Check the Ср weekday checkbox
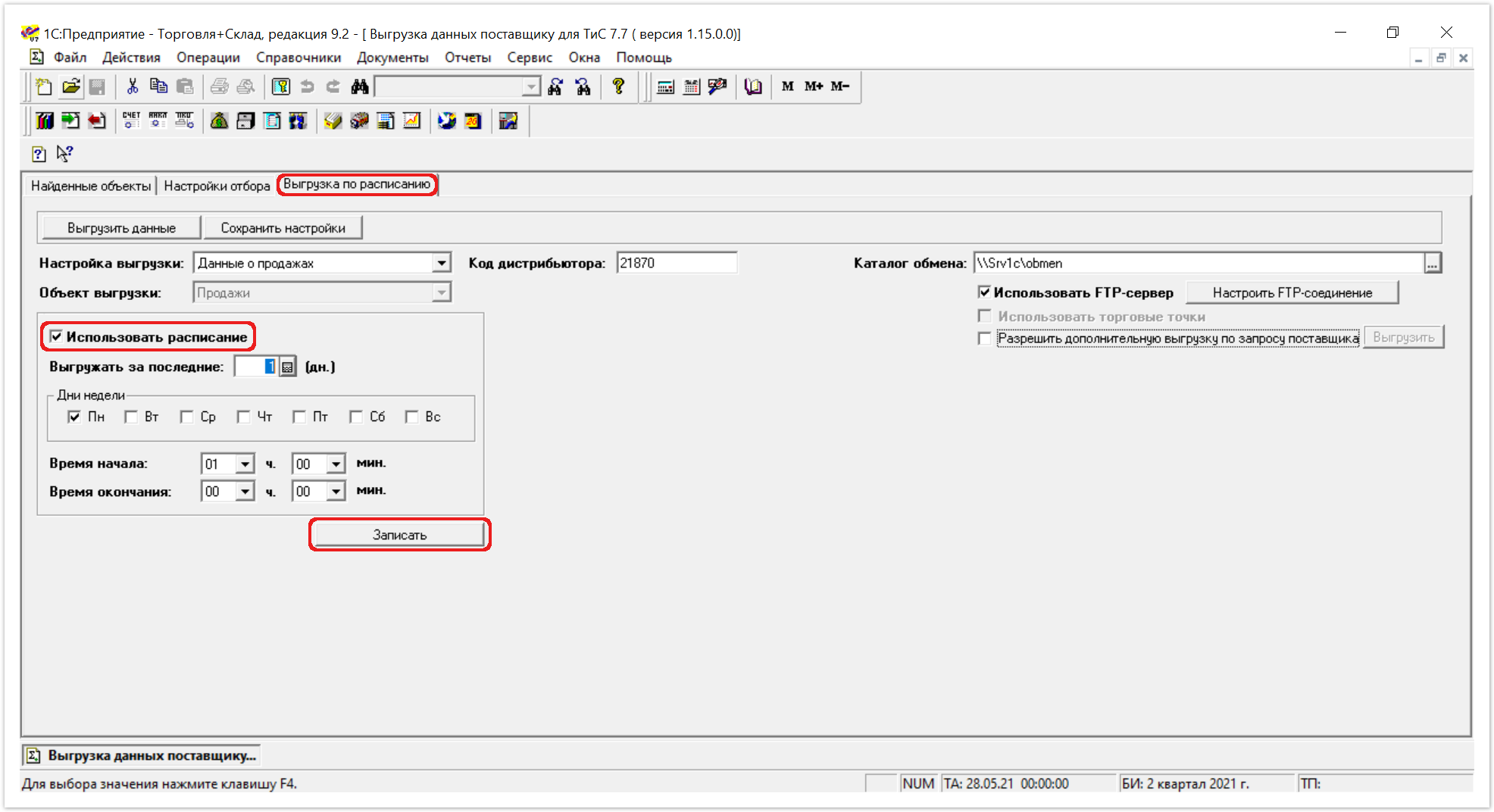The image size is (1494, 812). (186, 417)
